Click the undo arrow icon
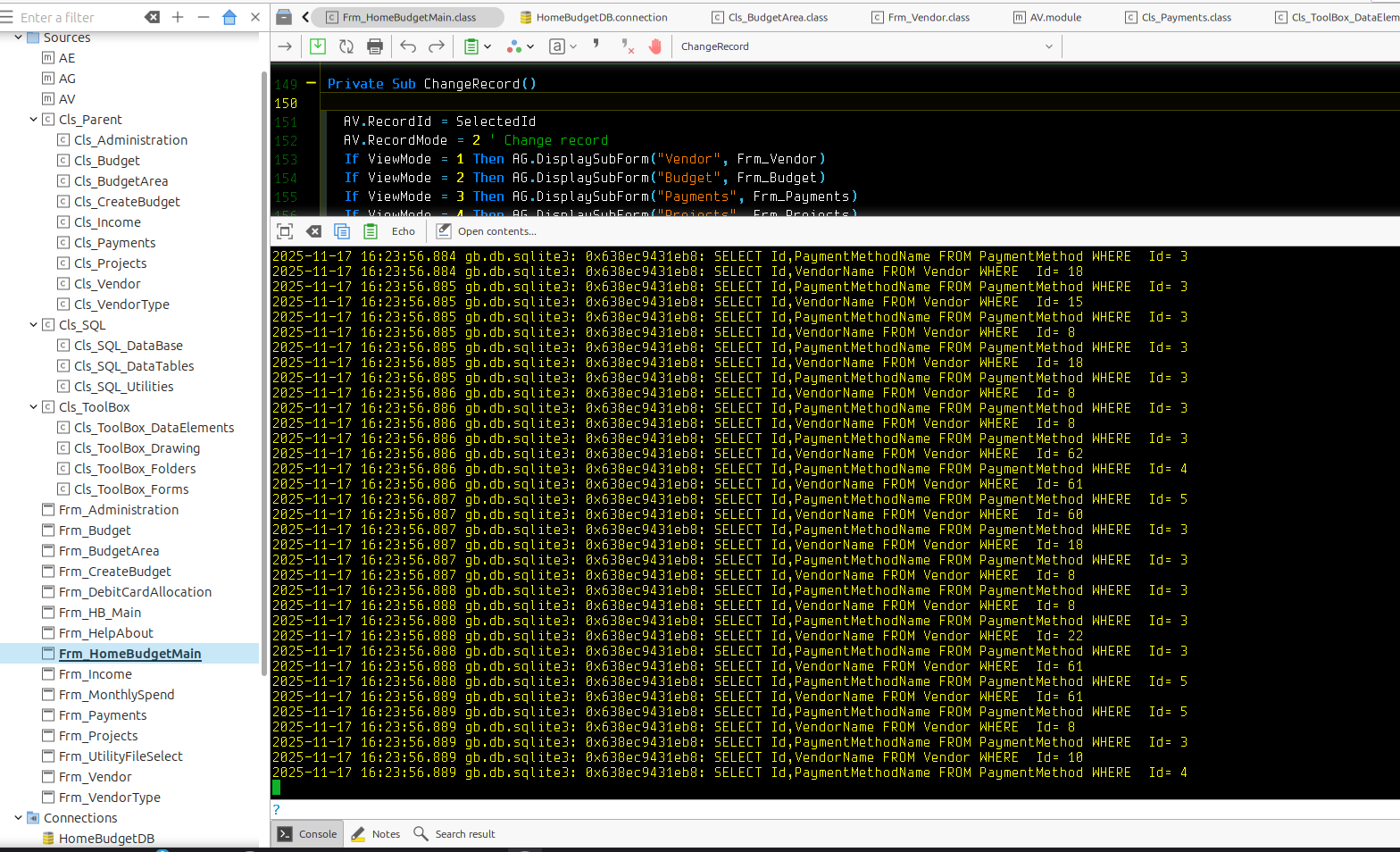The image size is (1400, 852). pyautogui.click(x=408, y=46)
